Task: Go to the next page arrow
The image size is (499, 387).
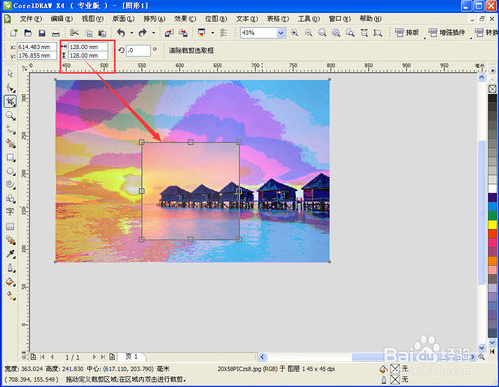Action: (x=94, y=357)
